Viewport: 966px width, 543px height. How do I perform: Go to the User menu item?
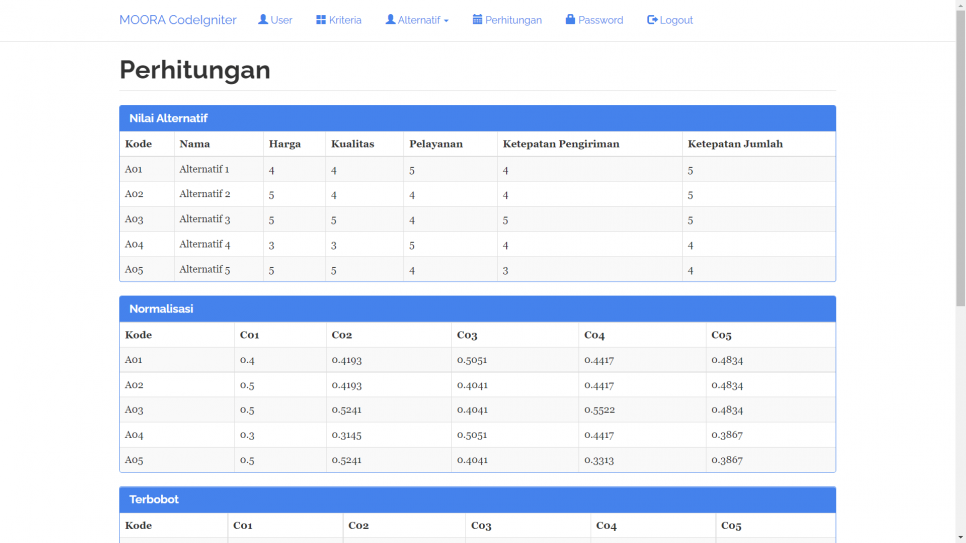(282, 20)
